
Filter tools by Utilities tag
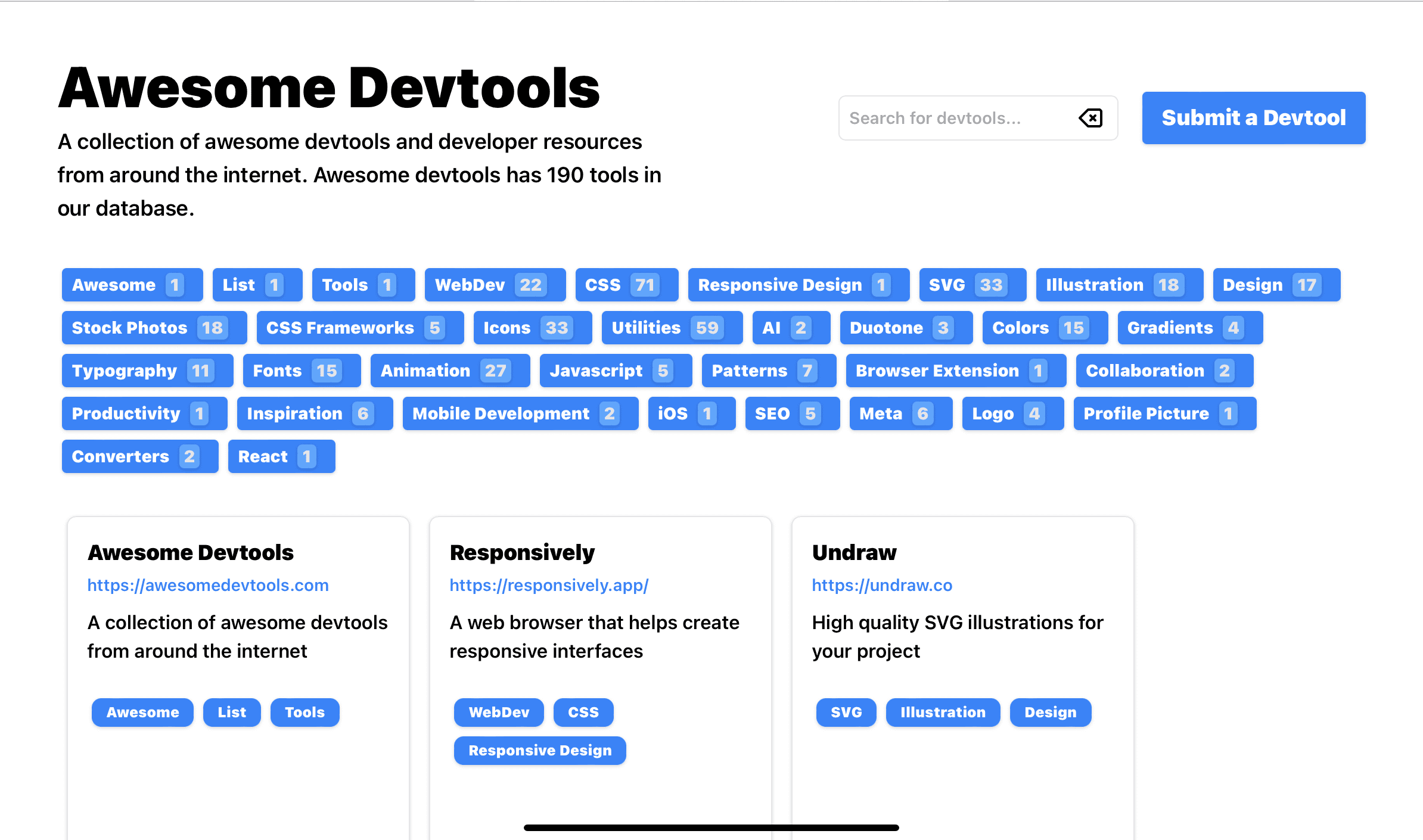tap(672, 328)
